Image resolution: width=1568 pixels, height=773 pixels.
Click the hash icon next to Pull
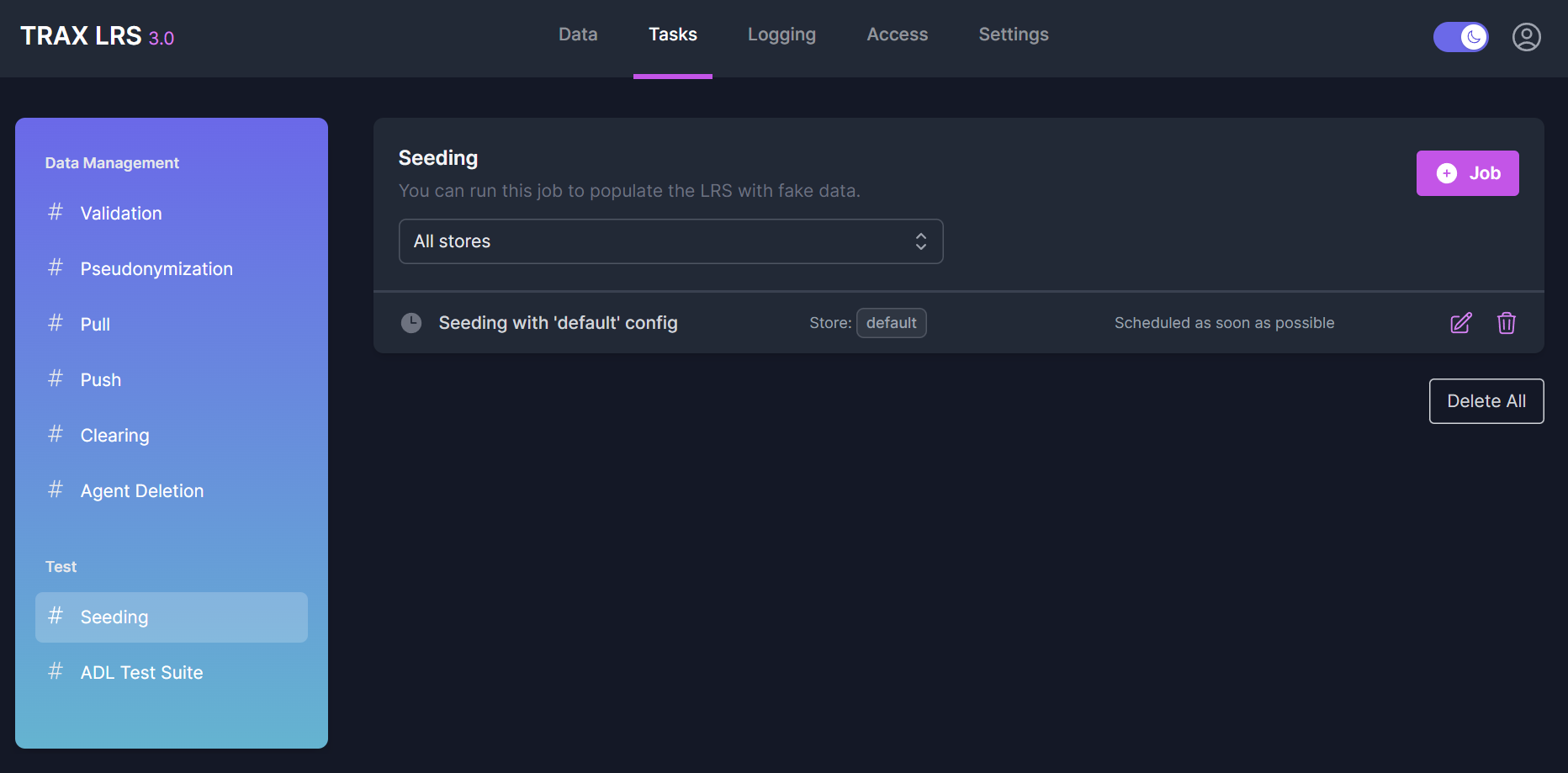pos(56,323)
